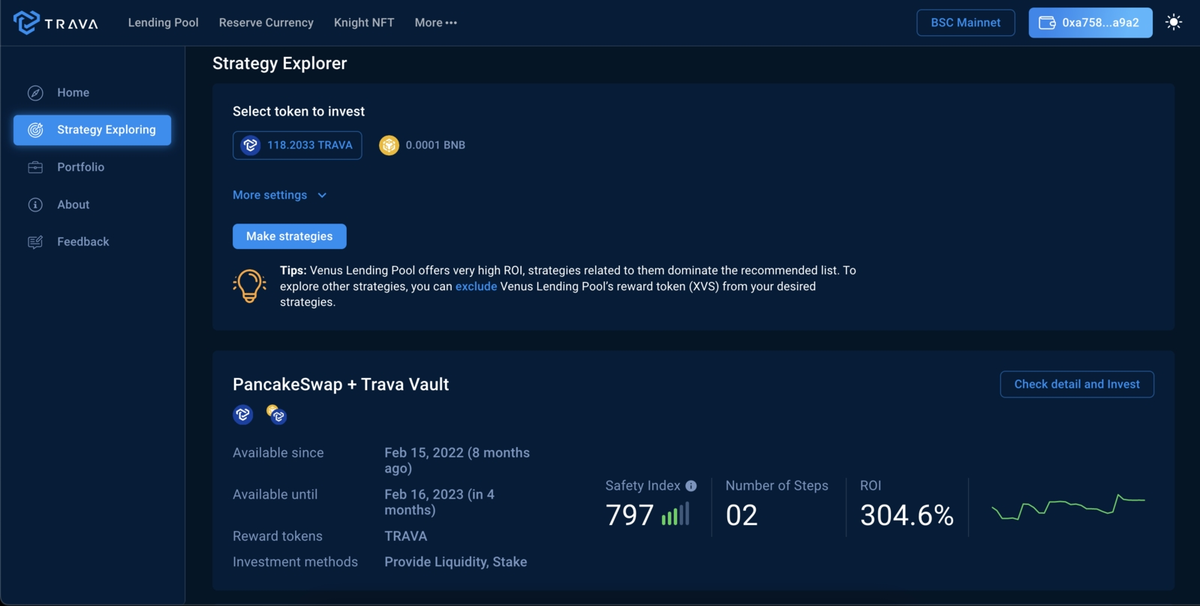Click wallet icon in address button

click(1047, 23)
